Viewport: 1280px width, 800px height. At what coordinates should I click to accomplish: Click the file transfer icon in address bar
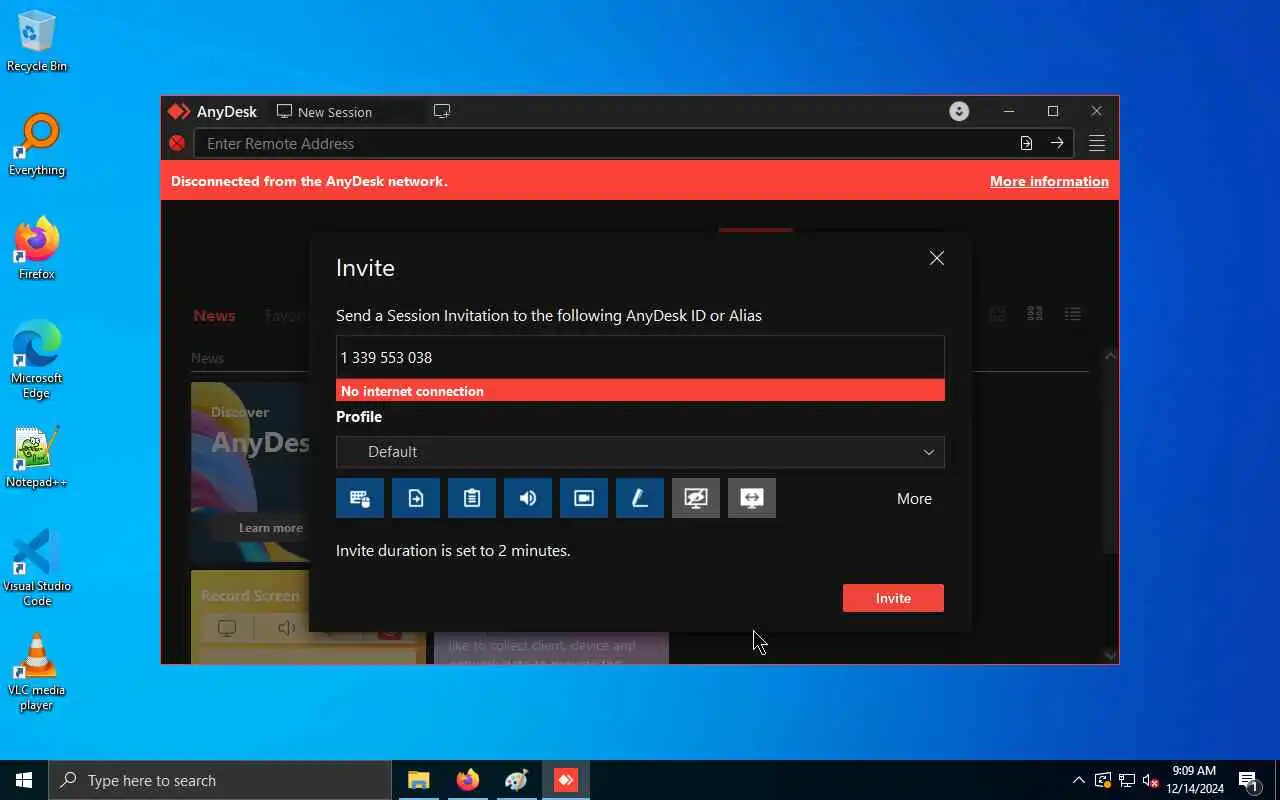[x=1026, y=143]
